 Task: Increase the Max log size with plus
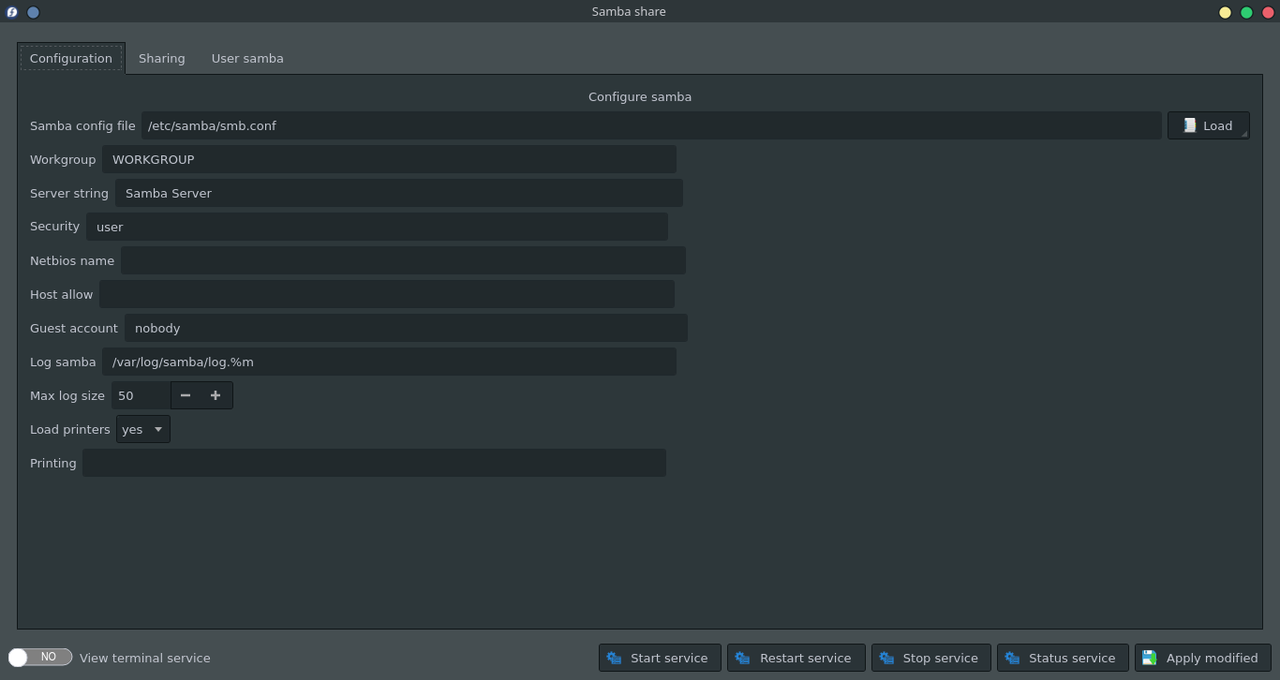(x=216, y=395)
